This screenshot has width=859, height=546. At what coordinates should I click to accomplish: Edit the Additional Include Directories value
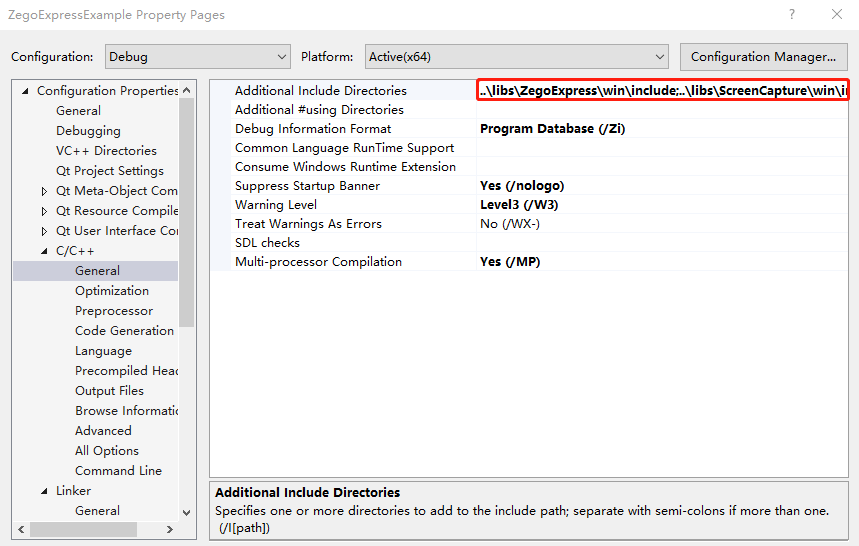pyautogui.click(x=663, y=90)
